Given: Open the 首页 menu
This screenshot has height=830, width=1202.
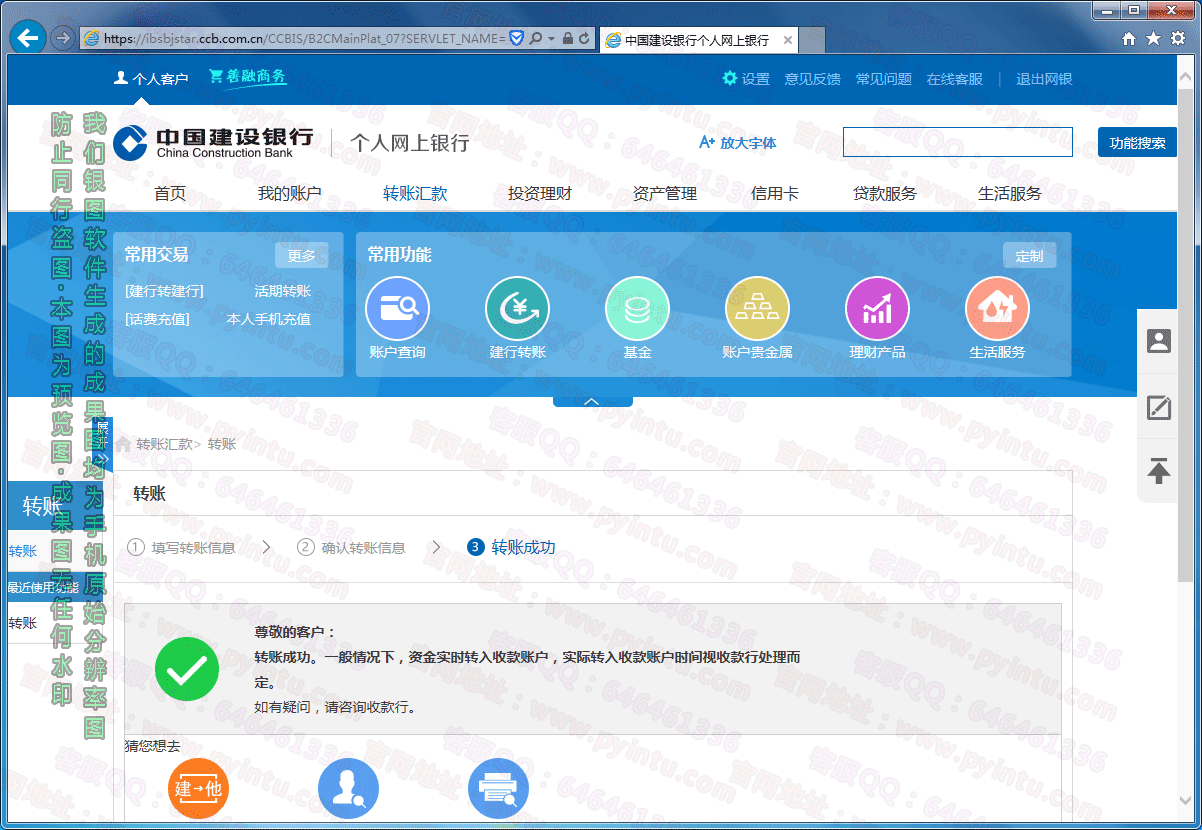Looking at the screenshot, I should coord(170,194).
